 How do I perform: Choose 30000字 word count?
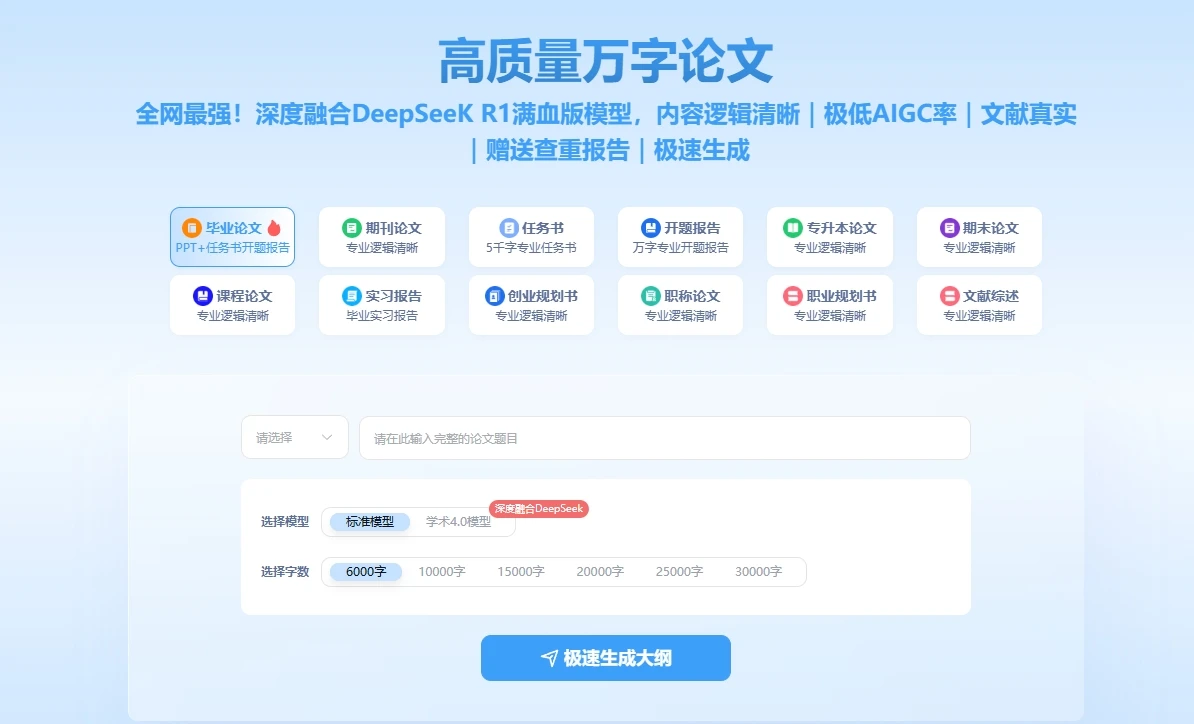coord(758,572)
